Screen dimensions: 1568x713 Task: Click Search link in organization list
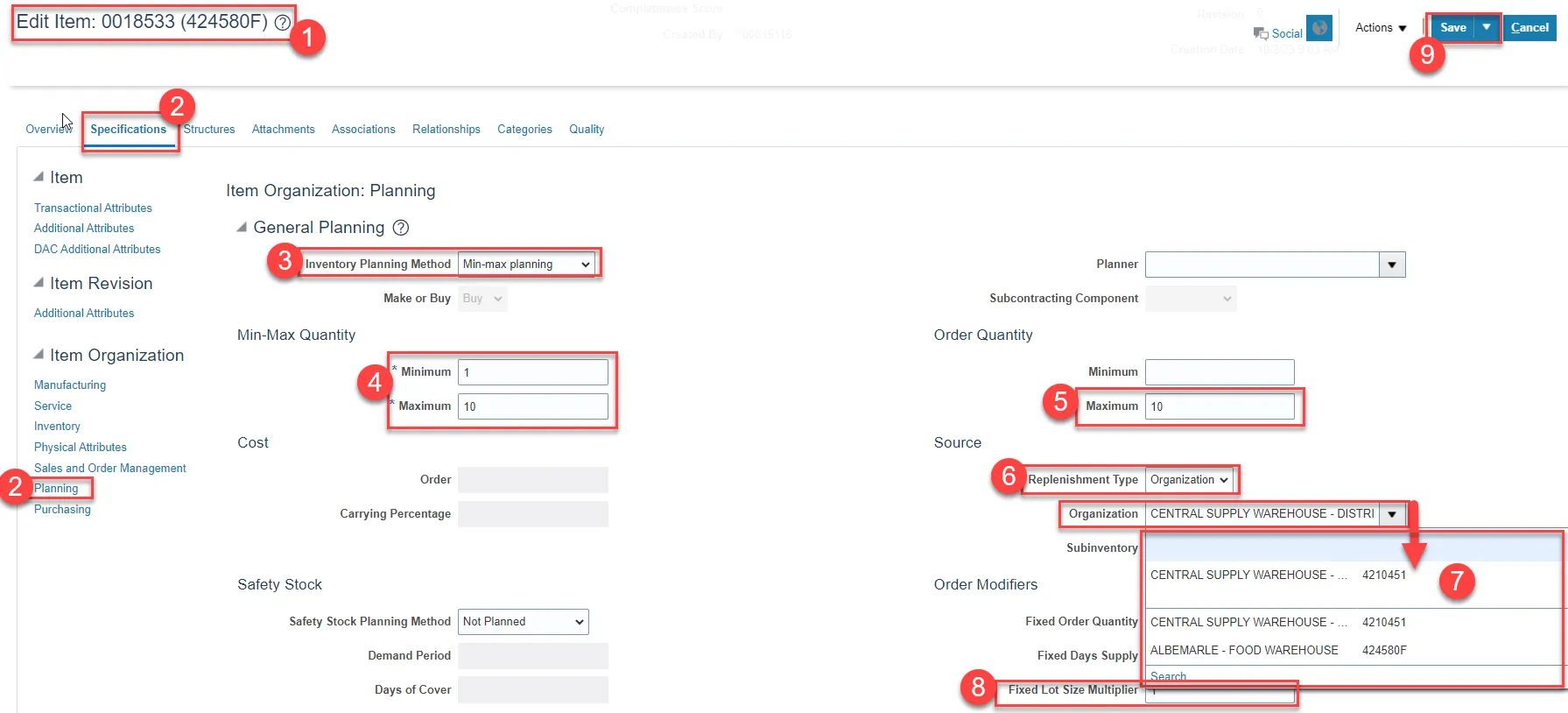[1168, 676]
